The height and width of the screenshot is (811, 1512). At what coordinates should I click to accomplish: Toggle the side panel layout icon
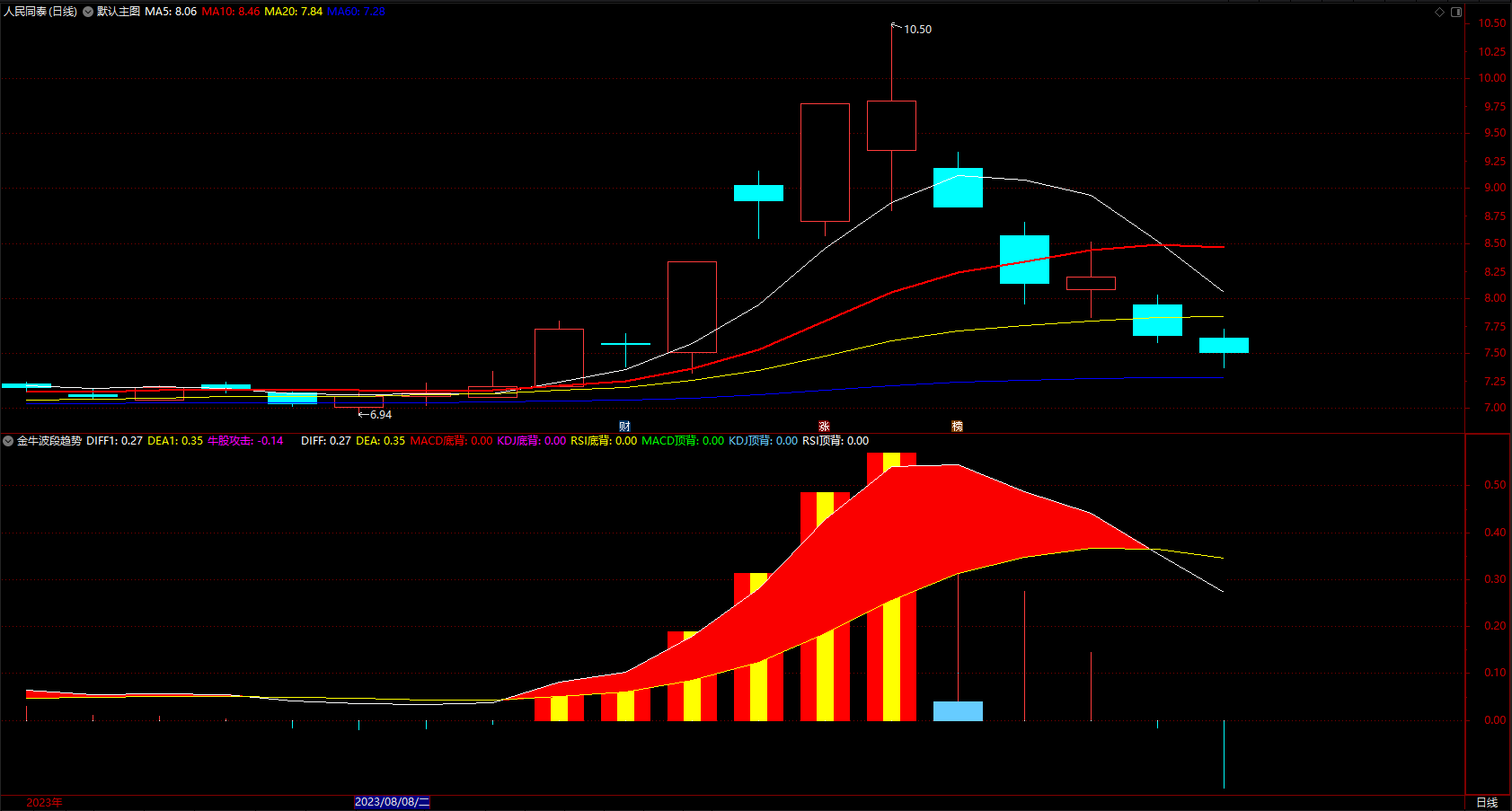(1456, 12)
